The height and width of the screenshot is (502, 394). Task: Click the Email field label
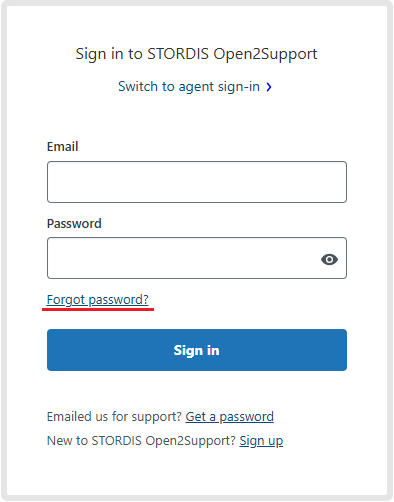pyautogui.click(x=62, y=147)
